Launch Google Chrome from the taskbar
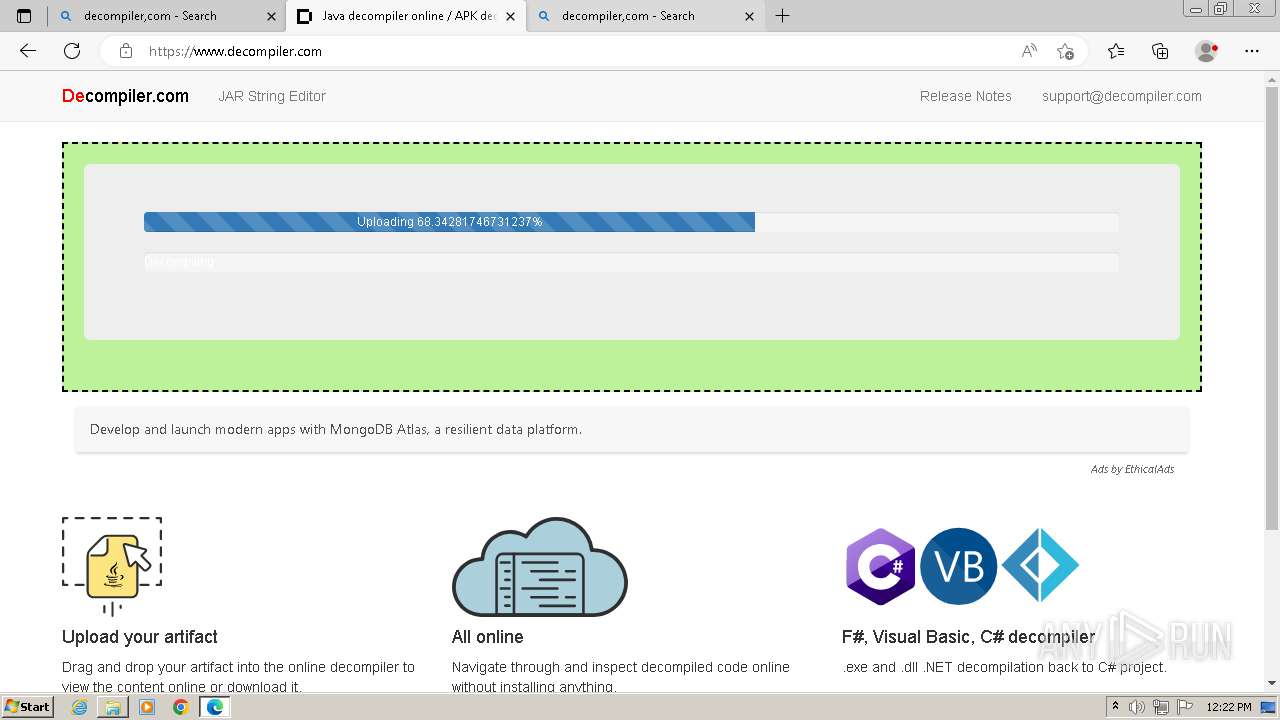The height and width of the screenshot is (720, 1280). point(180,707)
